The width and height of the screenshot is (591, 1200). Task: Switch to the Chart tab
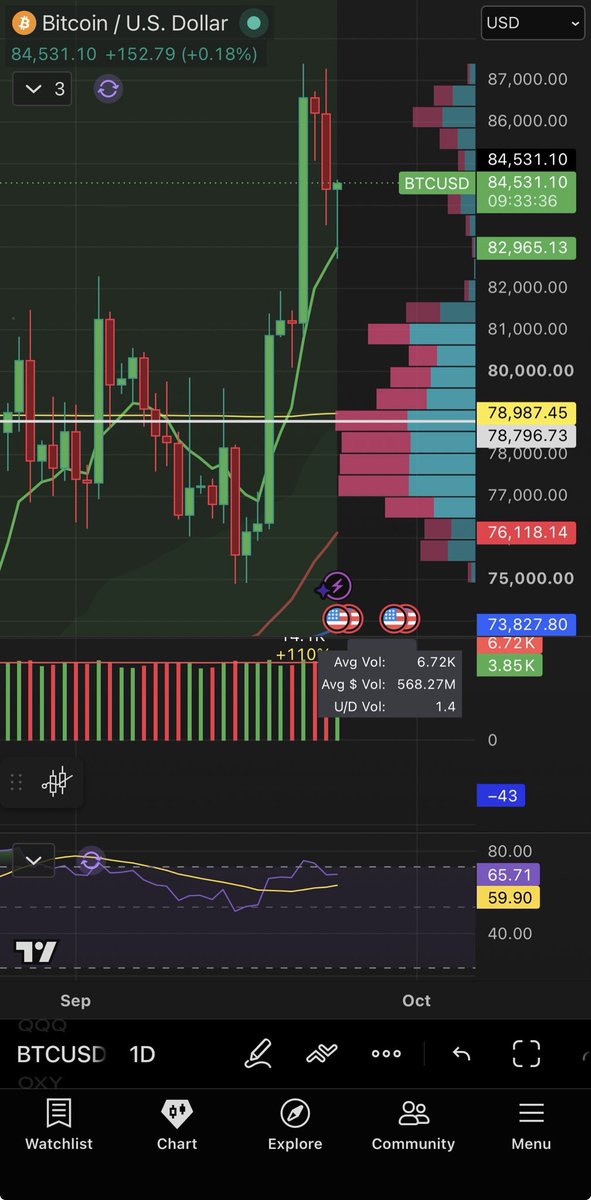point(177,1126)
